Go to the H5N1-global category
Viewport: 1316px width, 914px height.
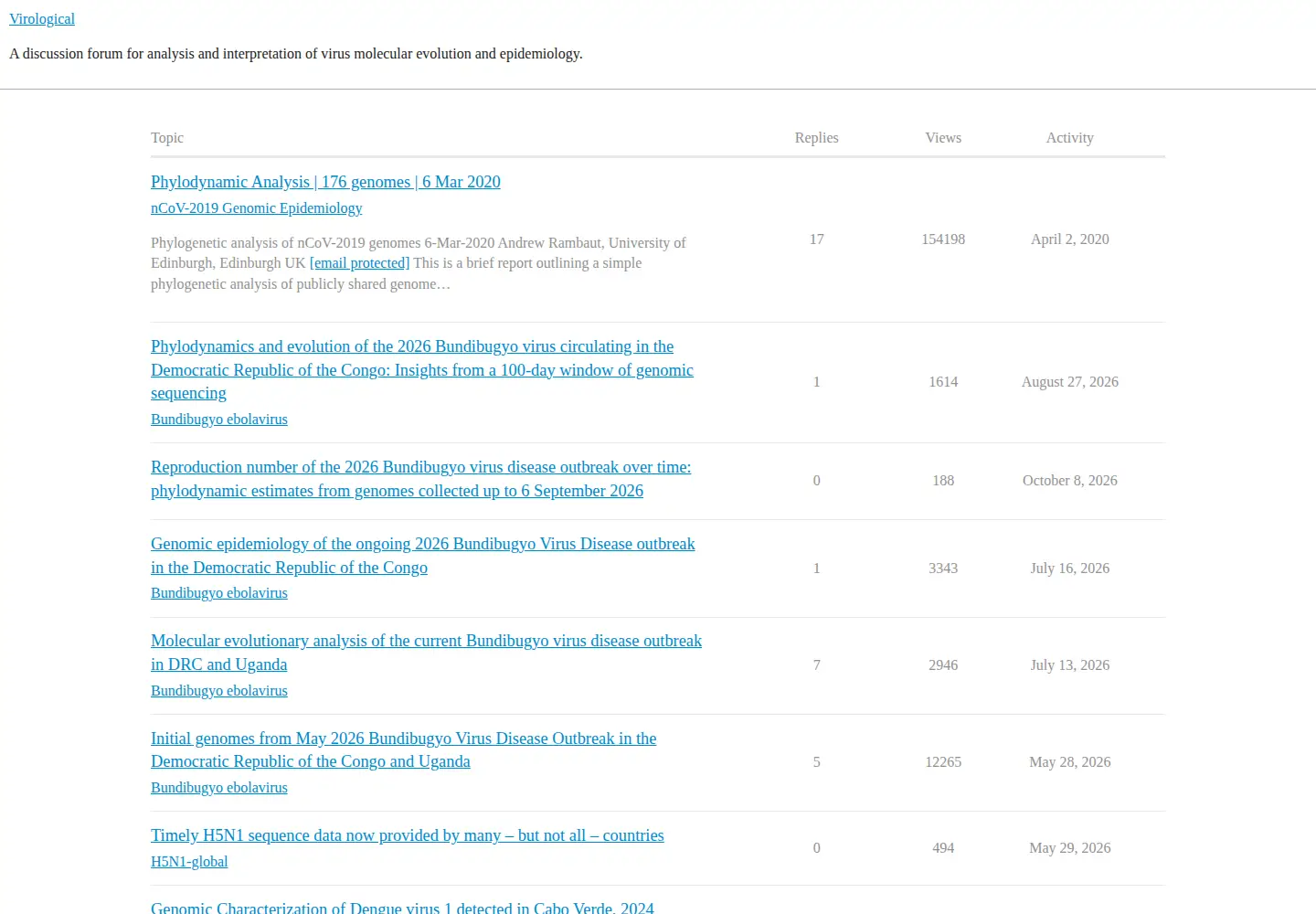(x=189, y=862)
